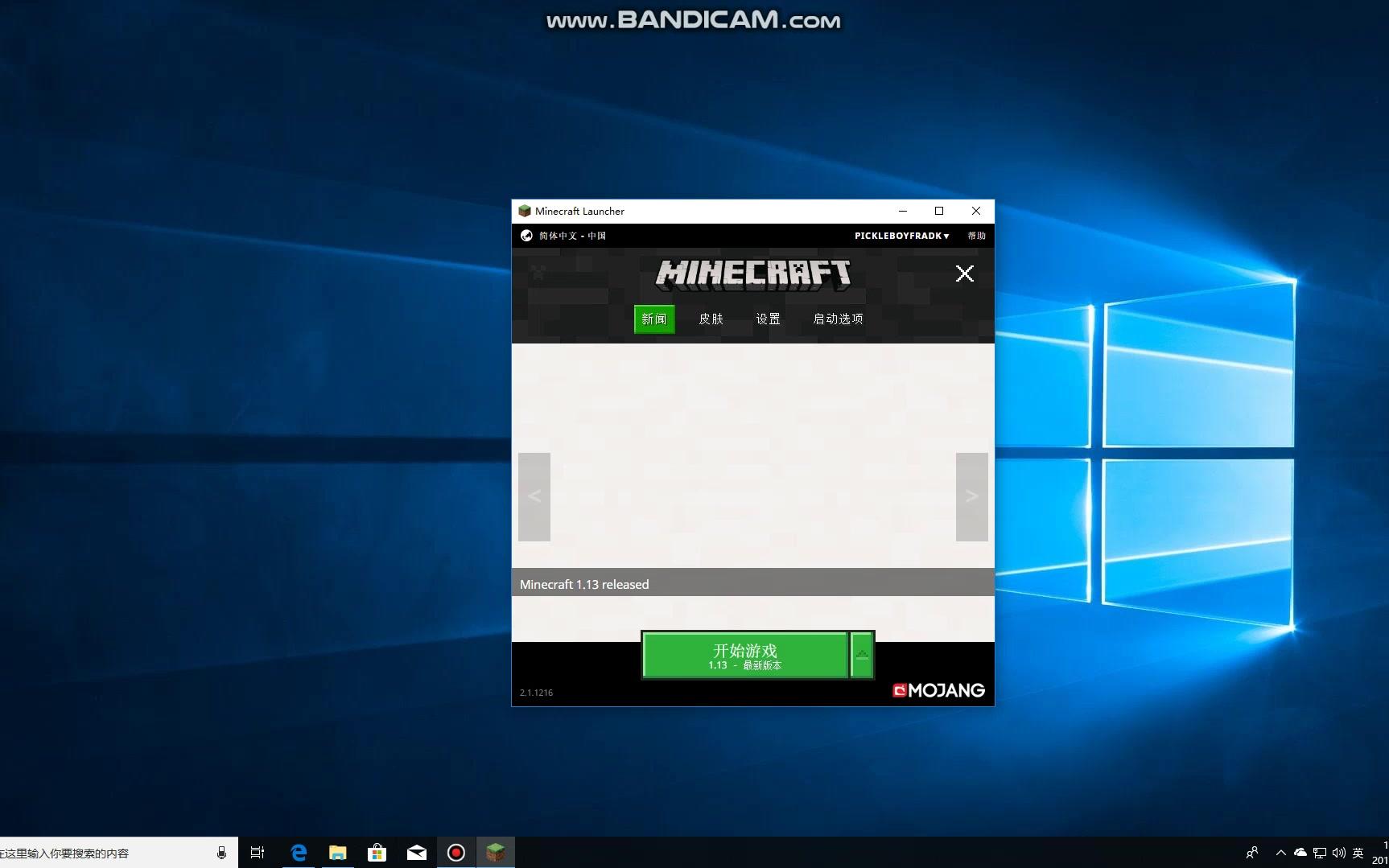Expand the version selector arrow beside play button
The image size is (1389, 868).
pyautogui.click(x=862, y=656)
